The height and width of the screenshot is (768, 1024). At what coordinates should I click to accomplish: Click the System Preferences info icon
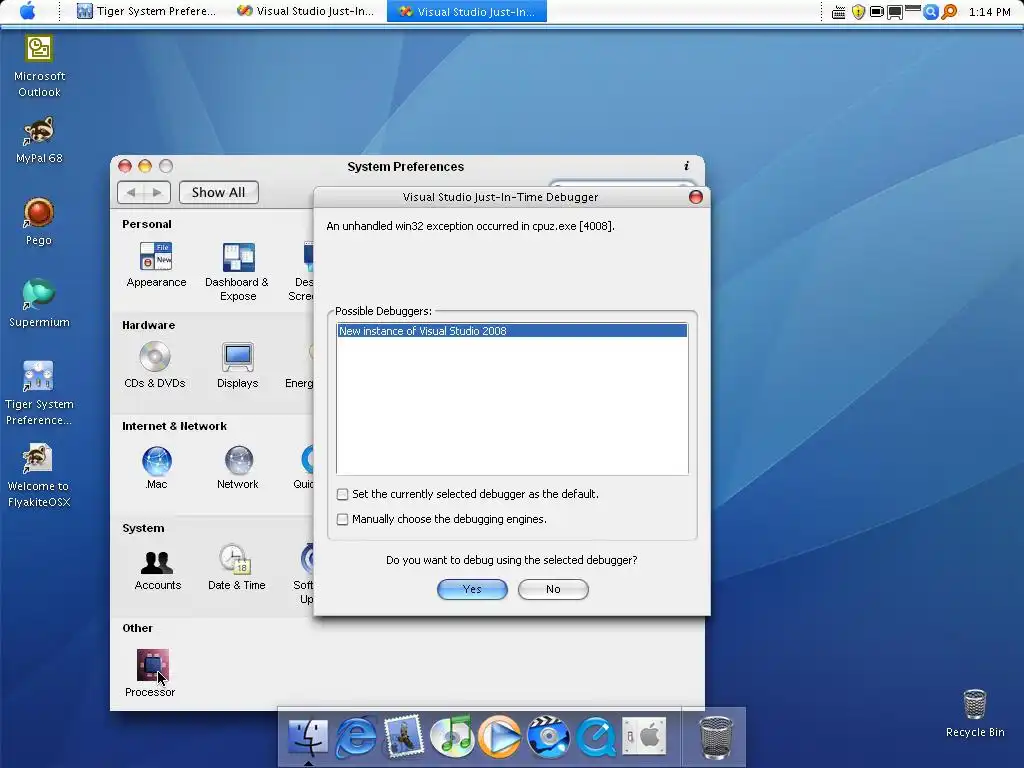coord(686,166)
